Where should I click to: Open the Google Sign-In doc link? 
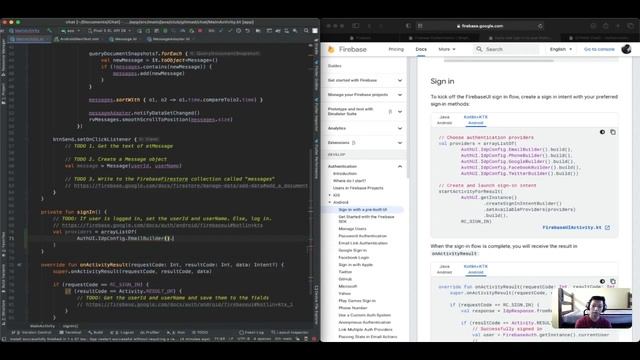click(353, 250)
